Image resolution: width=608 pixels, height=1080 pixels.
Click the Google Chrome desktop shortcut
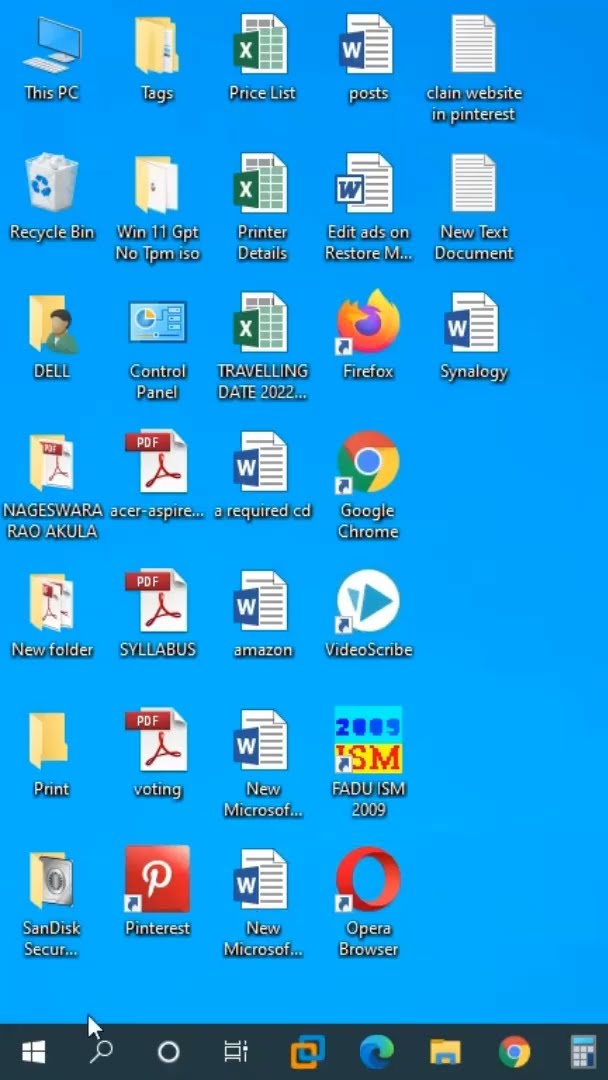click(x=368, y=462)
